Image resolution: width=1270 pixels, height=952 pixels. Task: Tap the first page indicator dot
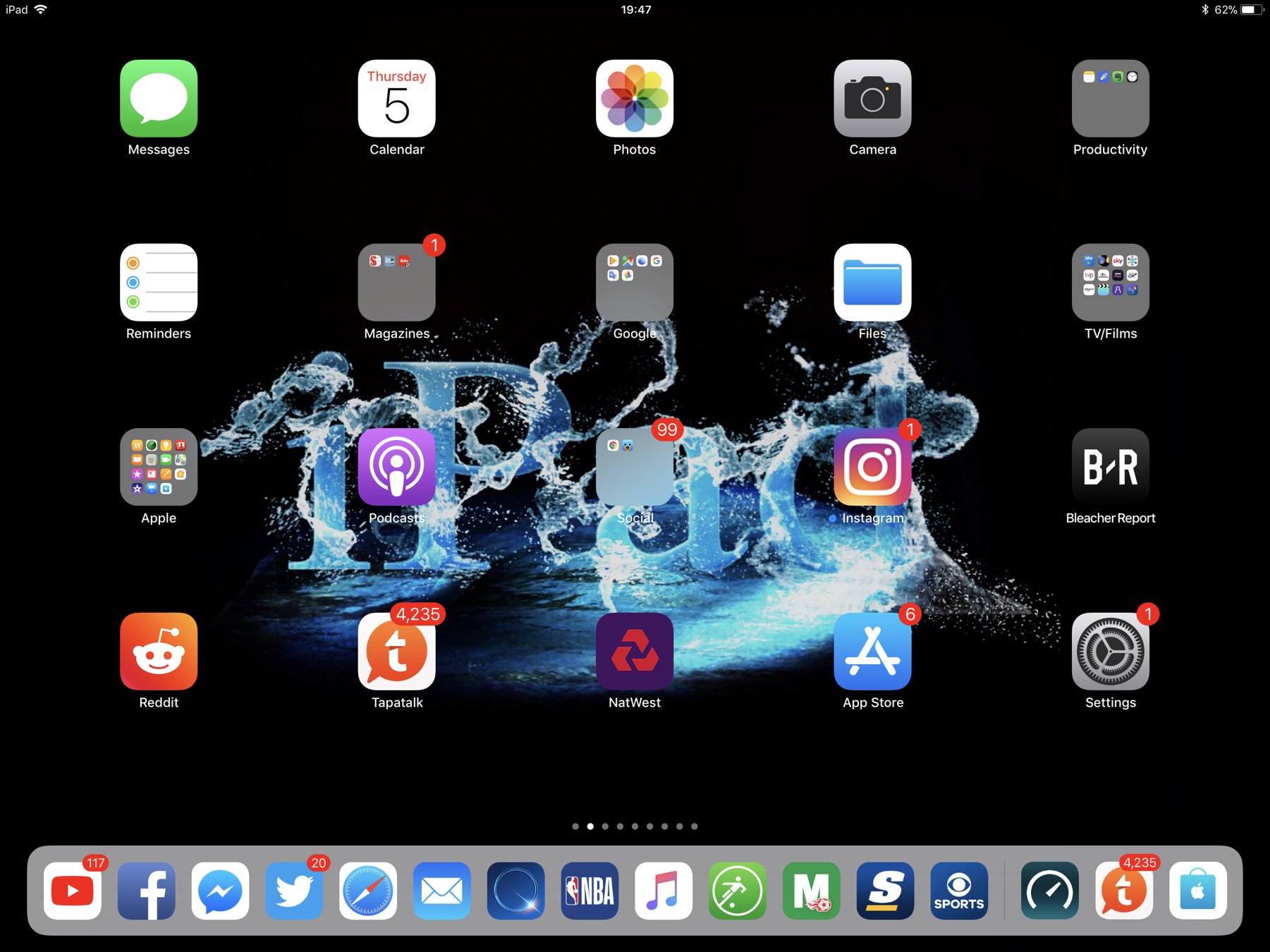(575, 826)
